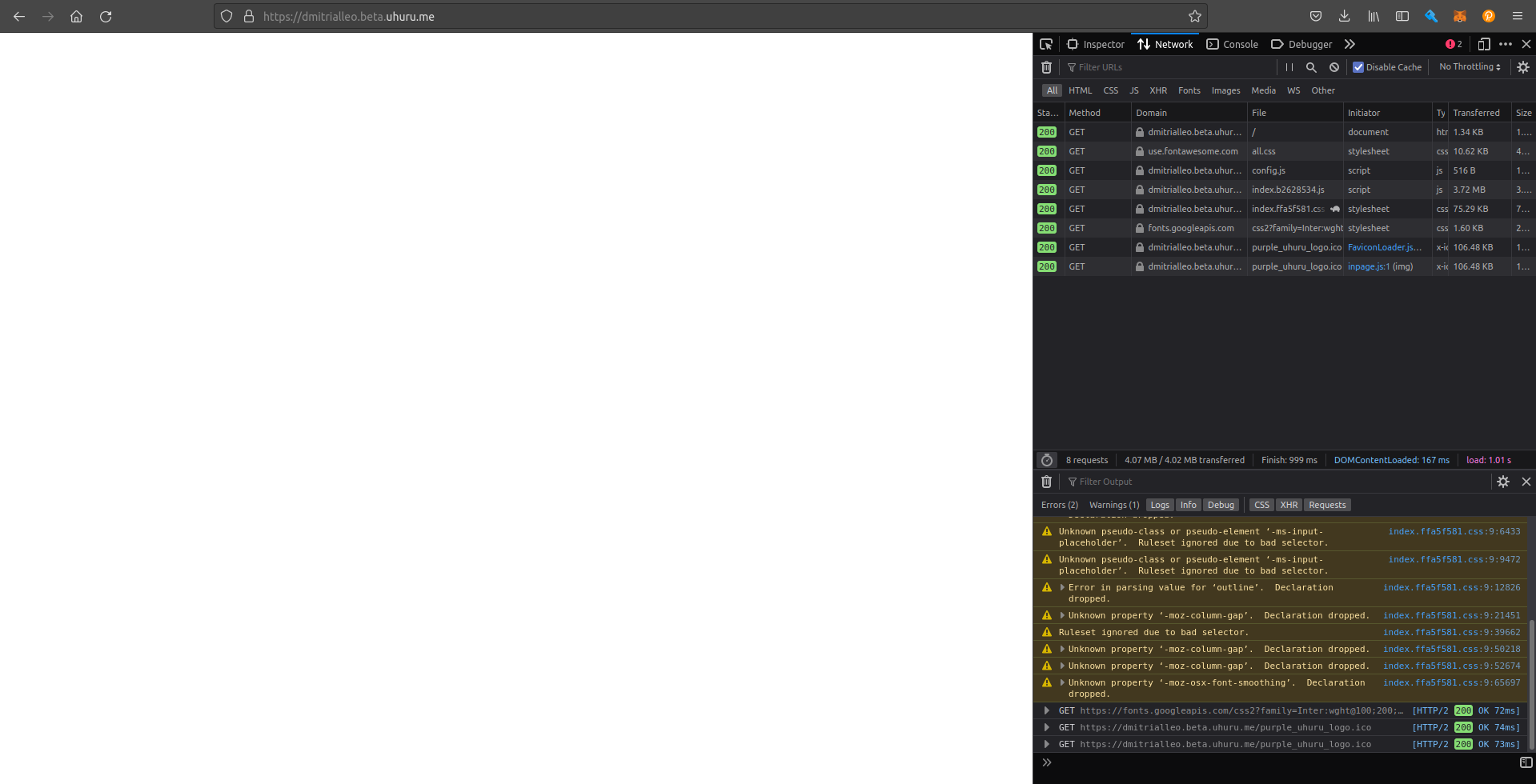Toggle responsive design mode

tap(1484, 44)
